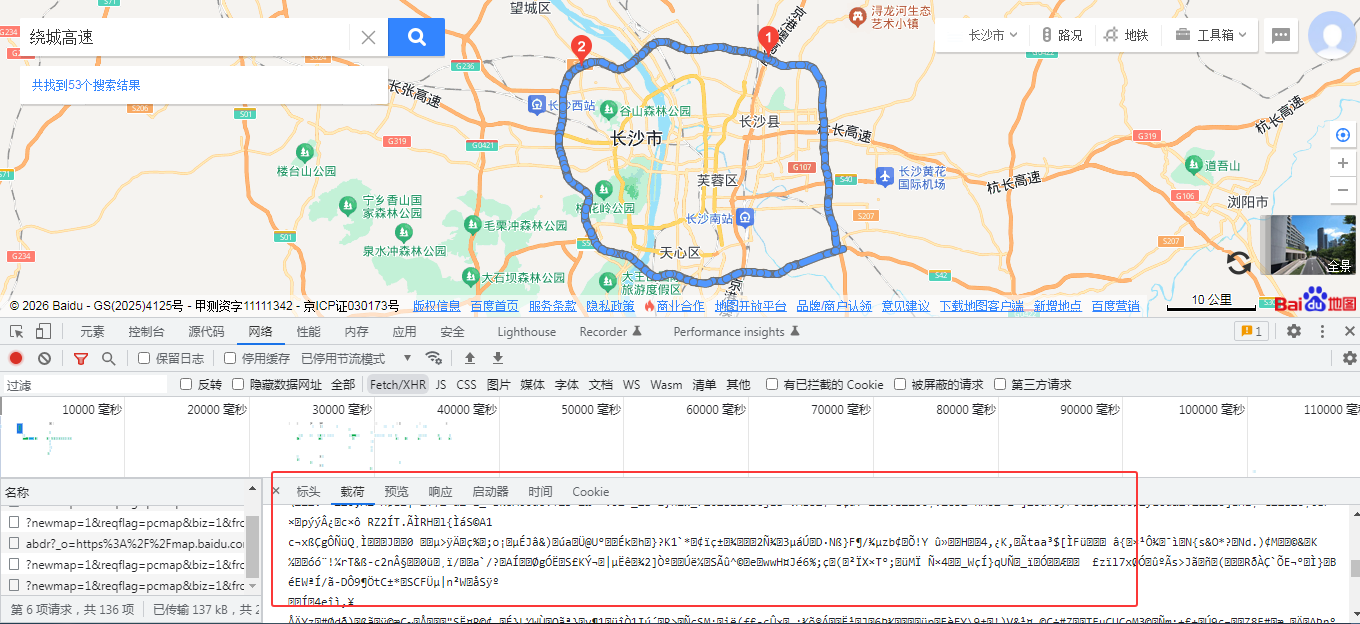Clear the map search box text
Viewport: 1360px width, 624px height.
368,37
